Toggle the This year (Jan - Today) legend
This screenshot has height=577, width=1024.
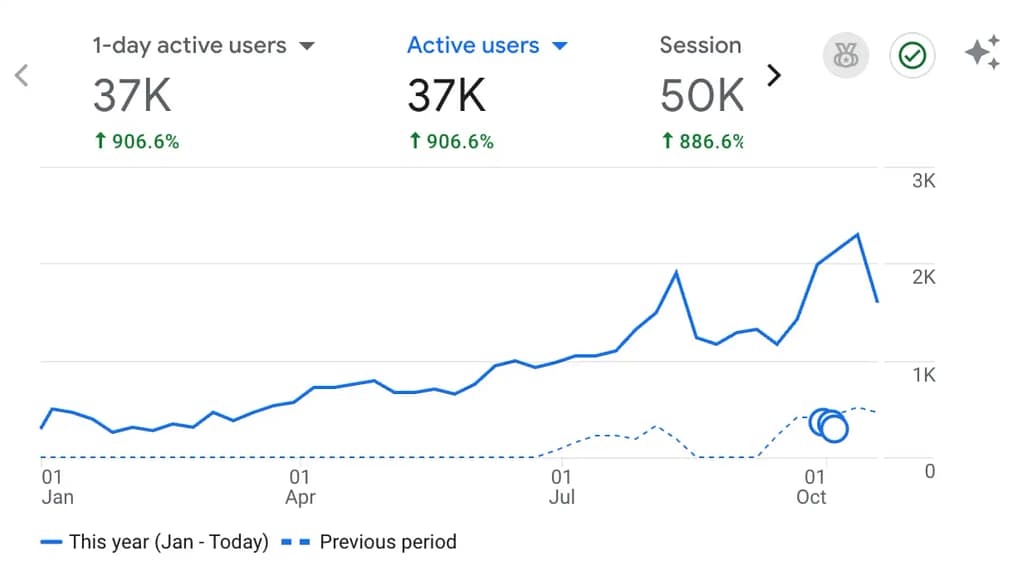click(168, 542)
